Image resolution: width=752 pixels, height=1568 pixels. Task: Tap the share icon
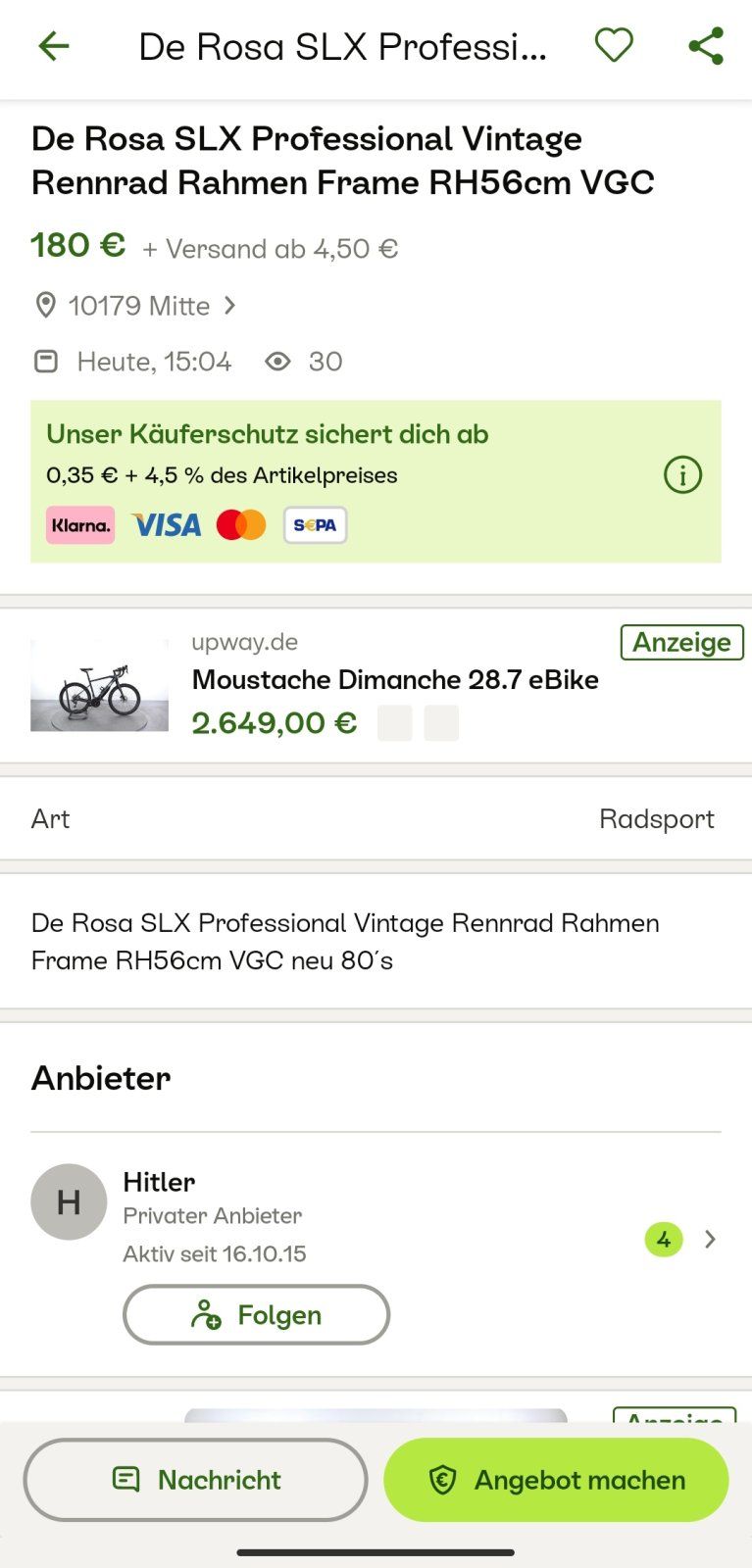(706, 46)
